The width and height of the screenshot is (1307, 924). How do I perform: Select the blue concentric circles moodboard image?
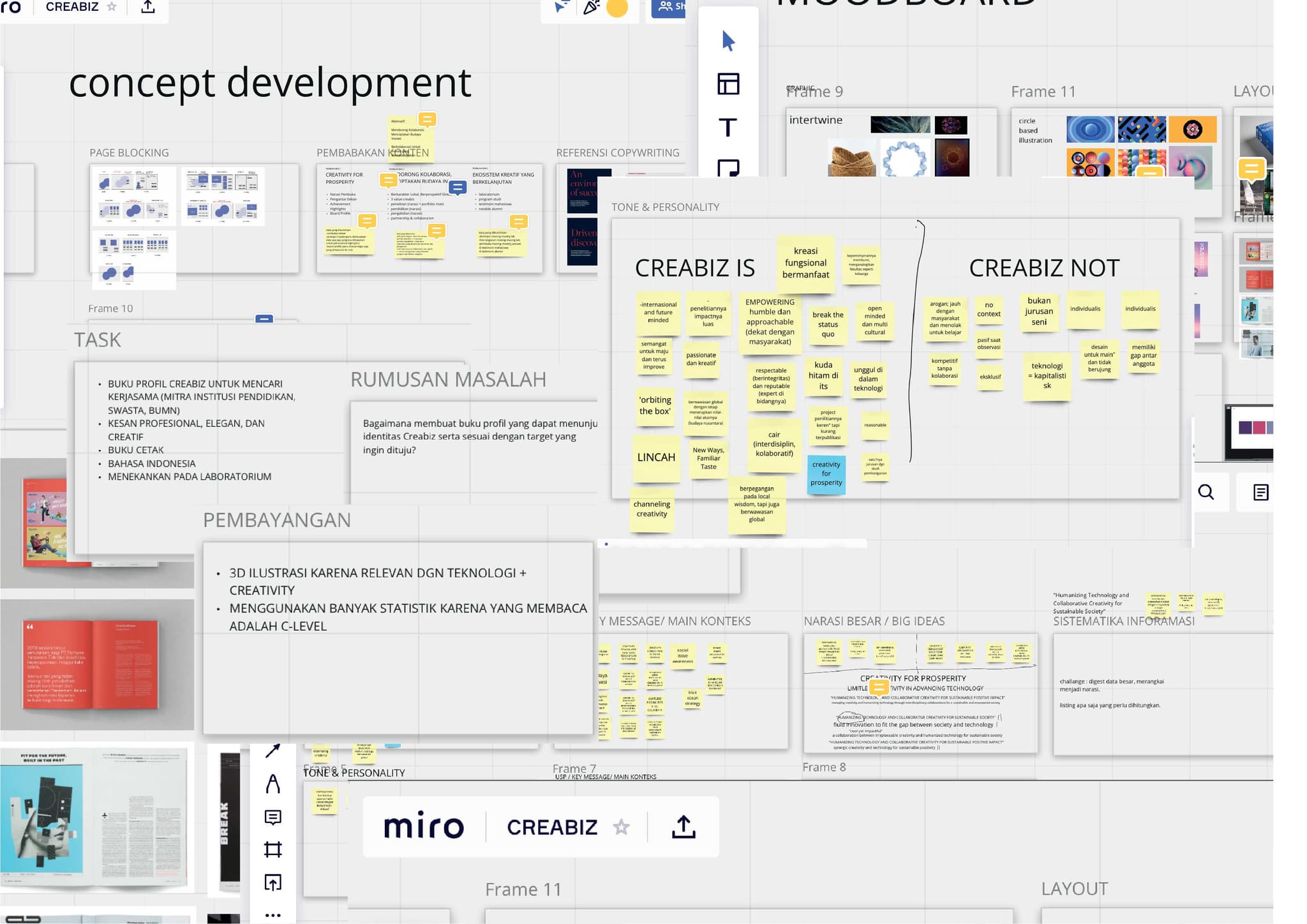1091,130
